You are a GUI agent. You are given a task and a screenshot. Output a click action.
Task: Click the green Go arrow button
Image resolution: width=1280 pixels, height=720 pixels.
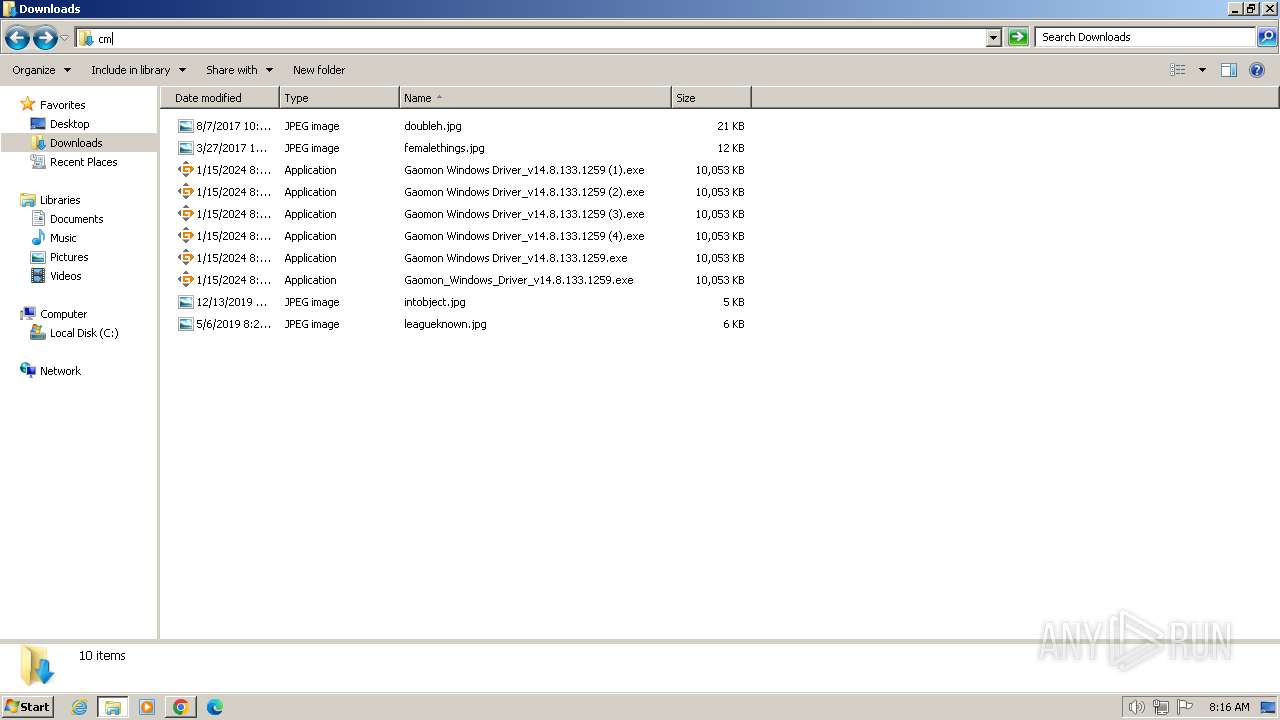point(1018,38)
